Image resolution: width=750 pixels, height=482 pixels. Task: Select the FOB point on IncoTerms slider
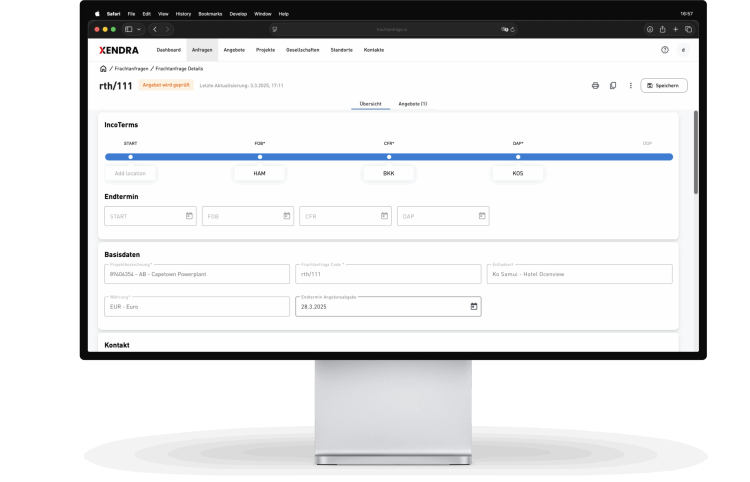(x=260, y=157)
